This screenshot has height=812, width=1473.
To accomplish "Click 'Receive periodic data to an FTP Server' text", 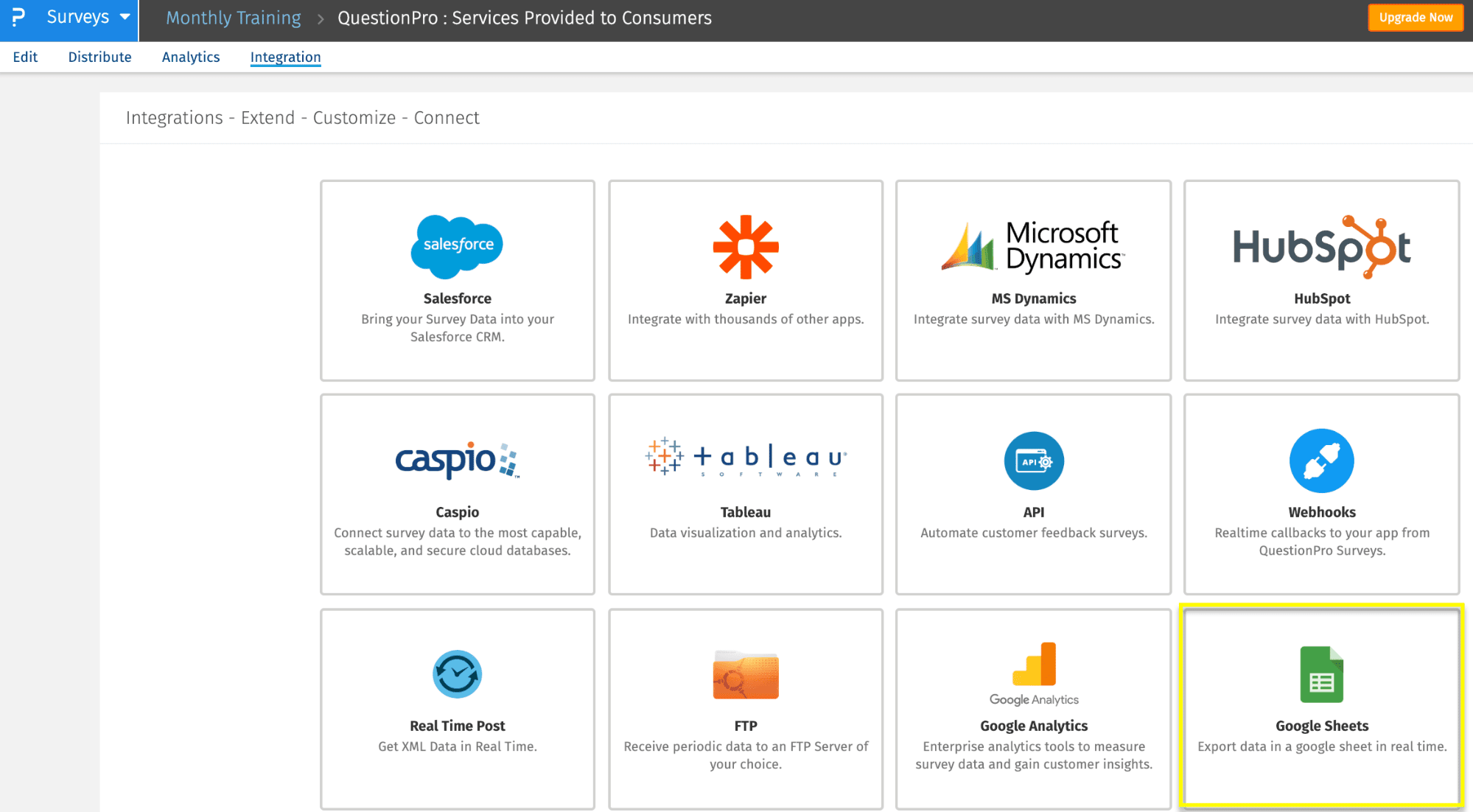I will (x=746, y=755).
